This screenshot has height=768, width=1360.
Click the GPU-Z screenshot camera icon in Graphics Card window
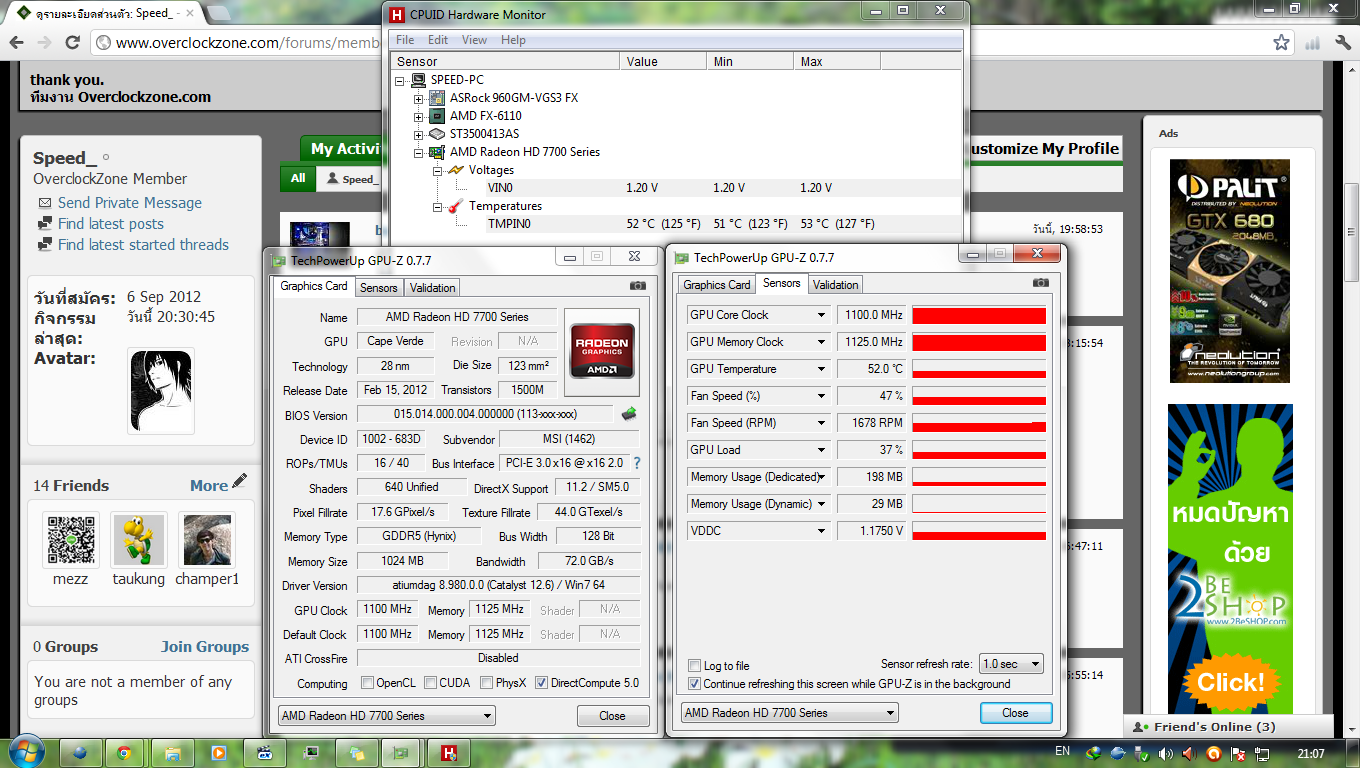pyautogui.click(x=638, y=286)
